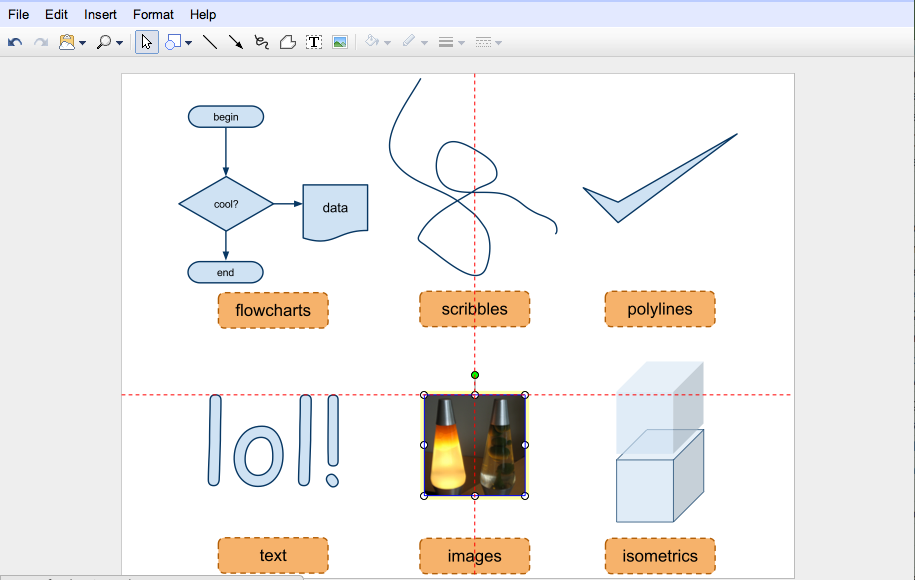Image resolution: width=915 pixels, height=580 pixels.
Task: Select the Insert Image tool
Action: 339,41
